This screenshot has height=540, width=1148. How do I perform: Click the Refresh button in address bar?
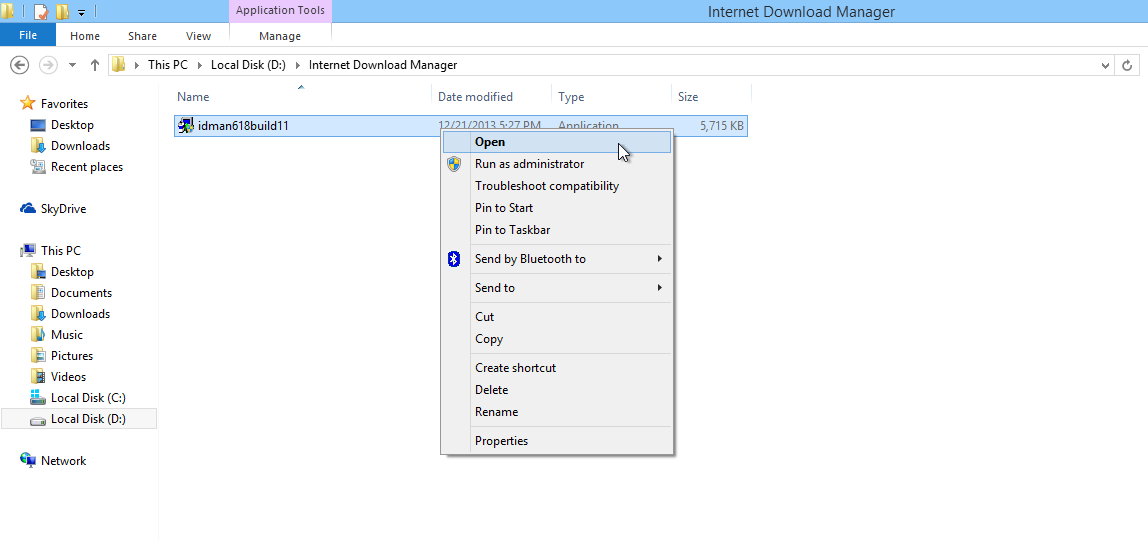[x=1128, y=65]
